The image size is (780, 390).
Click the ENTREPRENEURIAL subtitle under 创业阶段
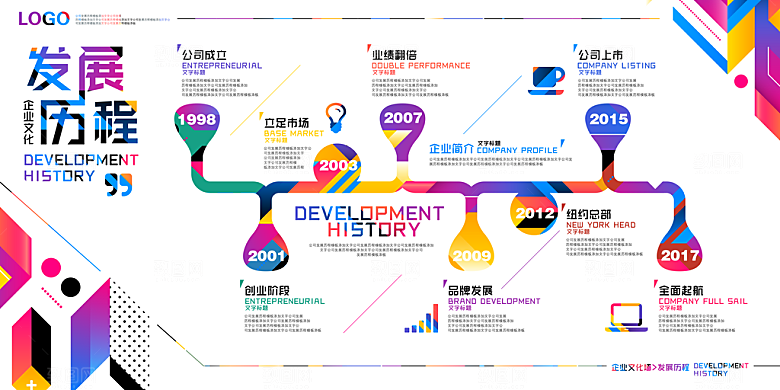[x=285, y=301]
